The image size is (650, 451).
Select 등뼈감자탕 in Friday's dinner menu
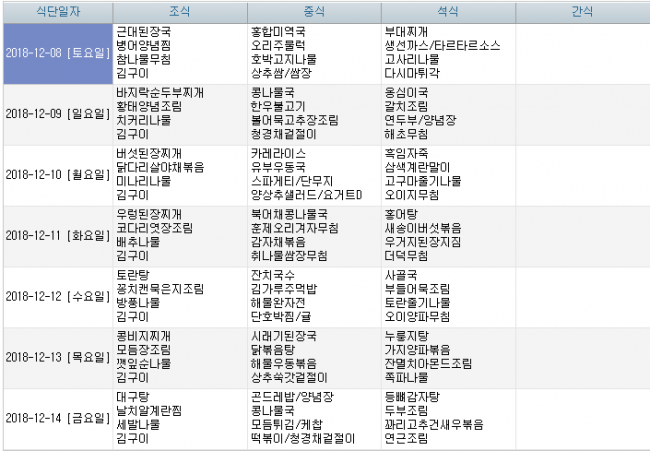point(412,396)
